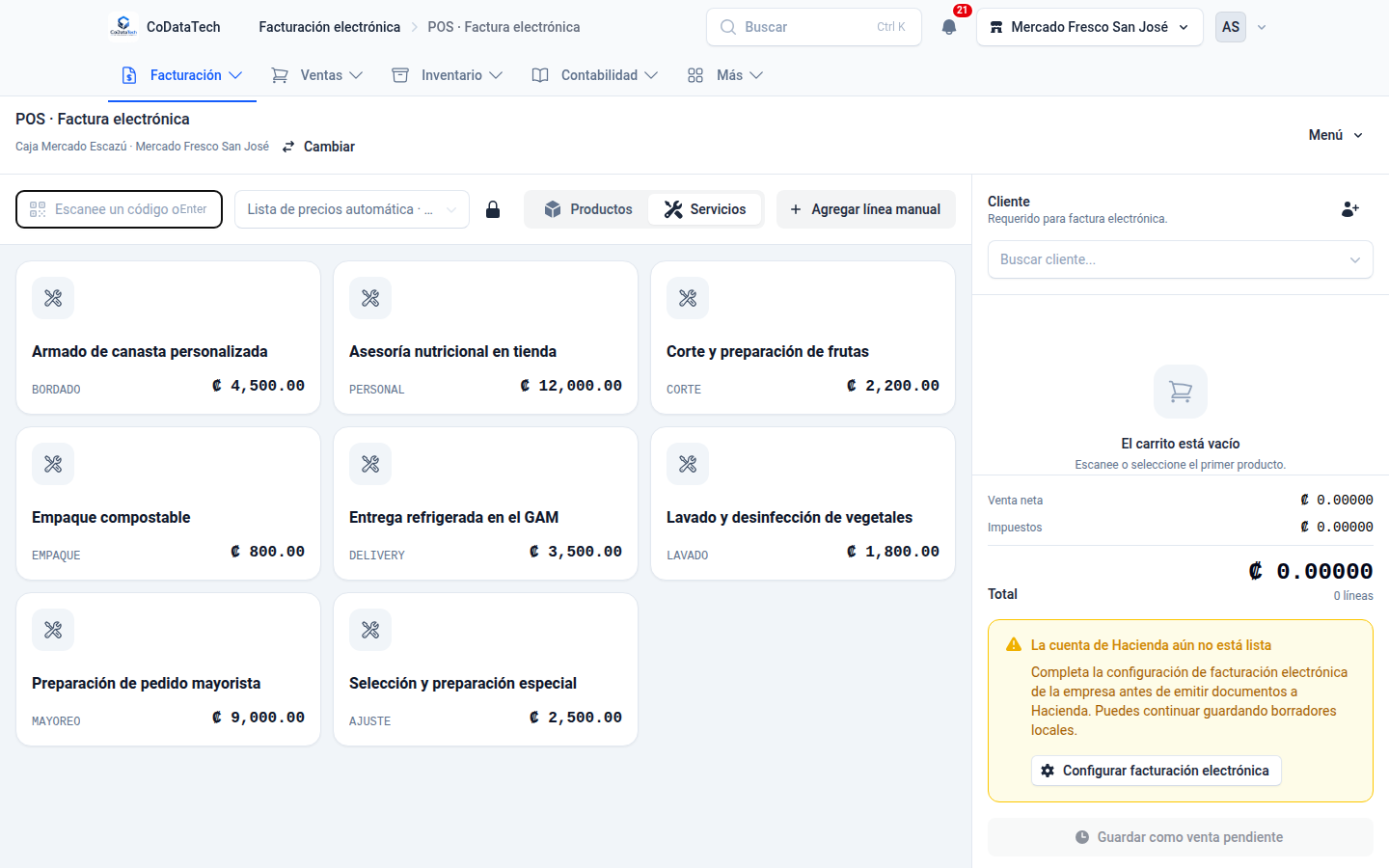The height and width of the screenshot is (868, 1389).
Task: Expand the Mercado Fresco San José store selector
Action: pos(1090,27)
